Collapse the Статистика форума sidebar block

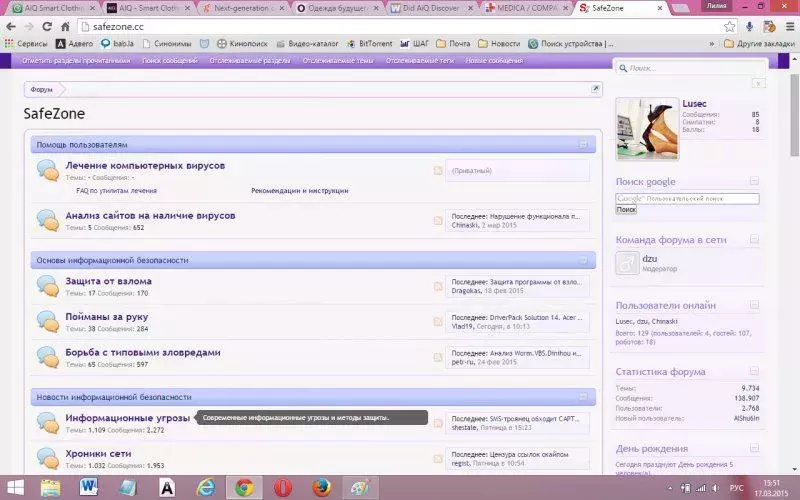tap(755, 371)
